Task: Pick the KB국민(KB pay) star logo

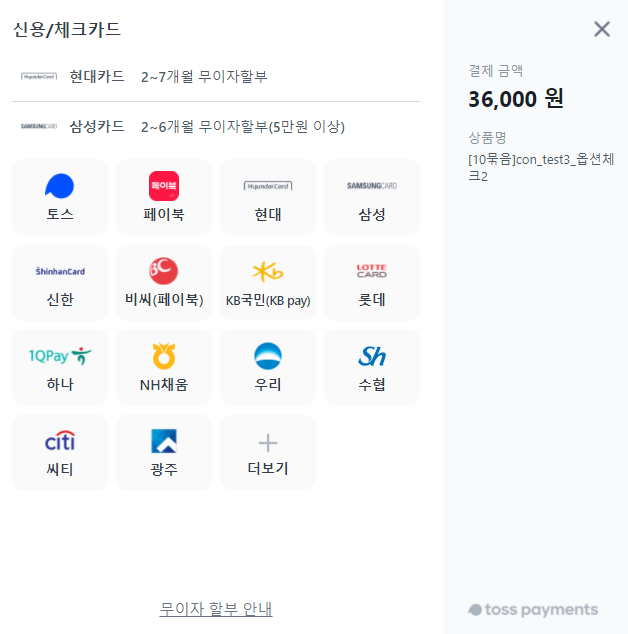Action: click(x=268, y=271)
